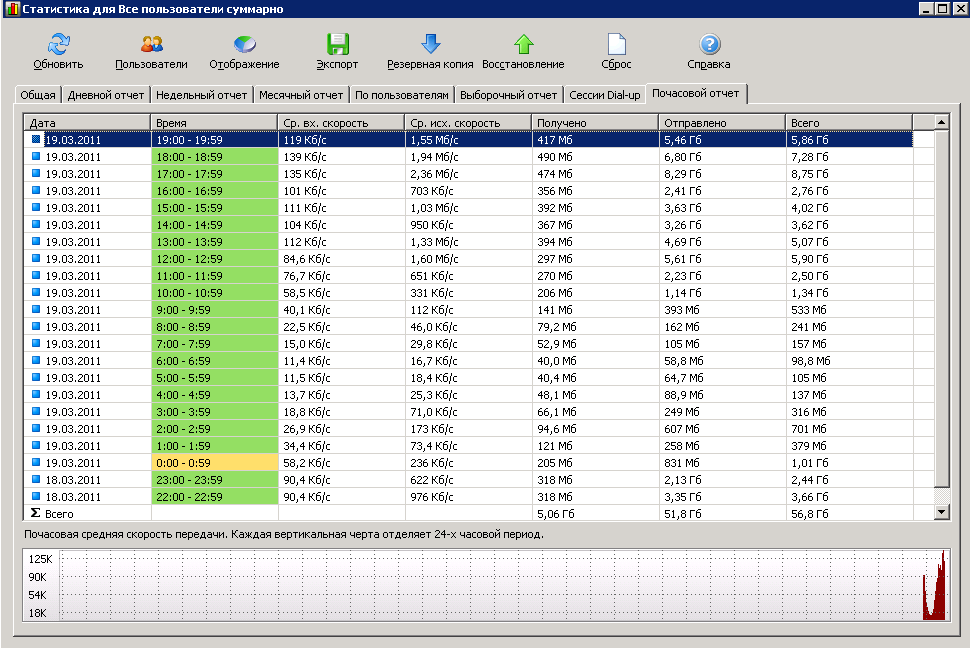Select the 0:00 - 0:59 yellow row
This screenshot has width=970, height=648.
click(x=214, y=463)
